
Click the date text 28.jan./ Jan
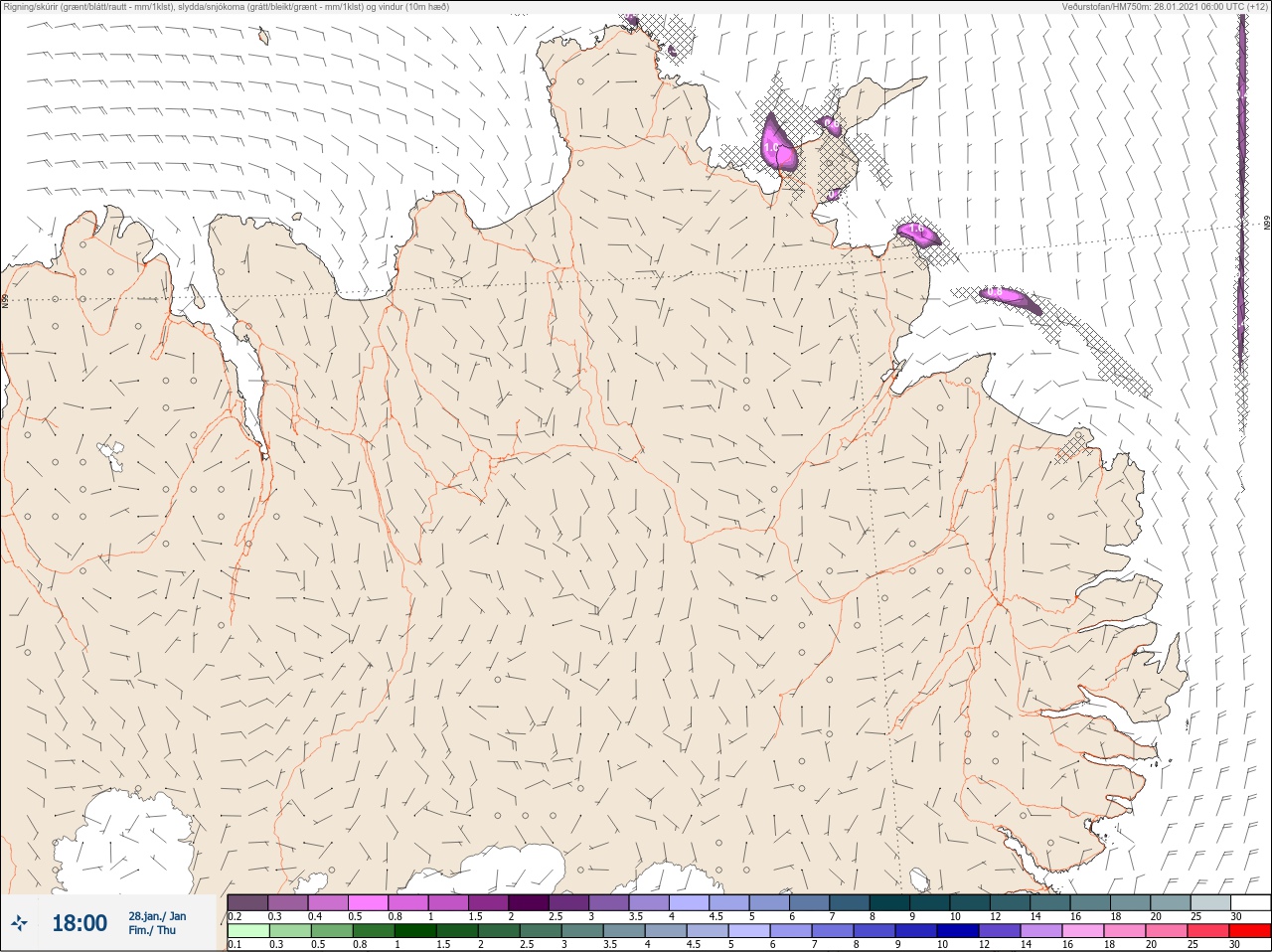[156, 916]
